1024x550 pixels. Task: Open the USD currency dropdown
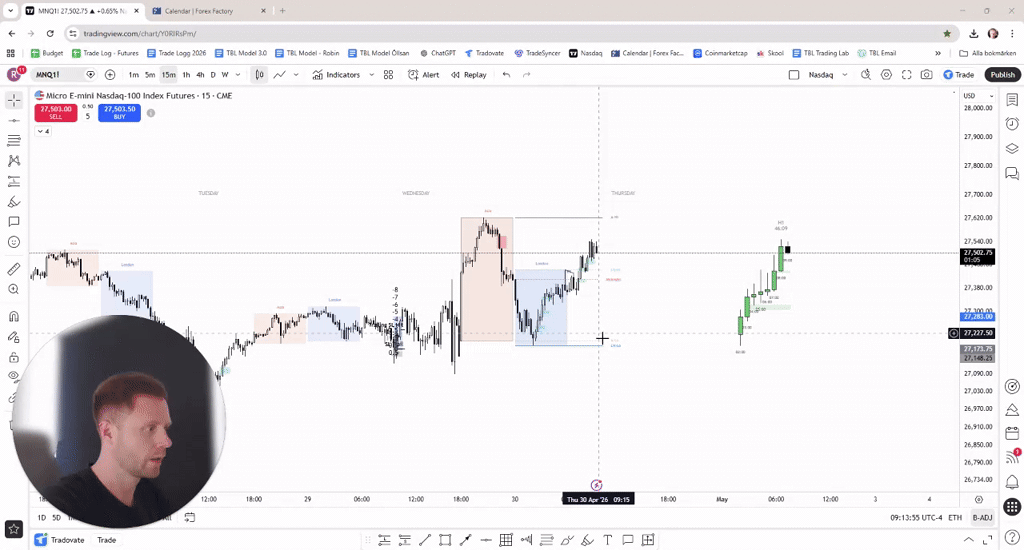(x=978, y=95)
